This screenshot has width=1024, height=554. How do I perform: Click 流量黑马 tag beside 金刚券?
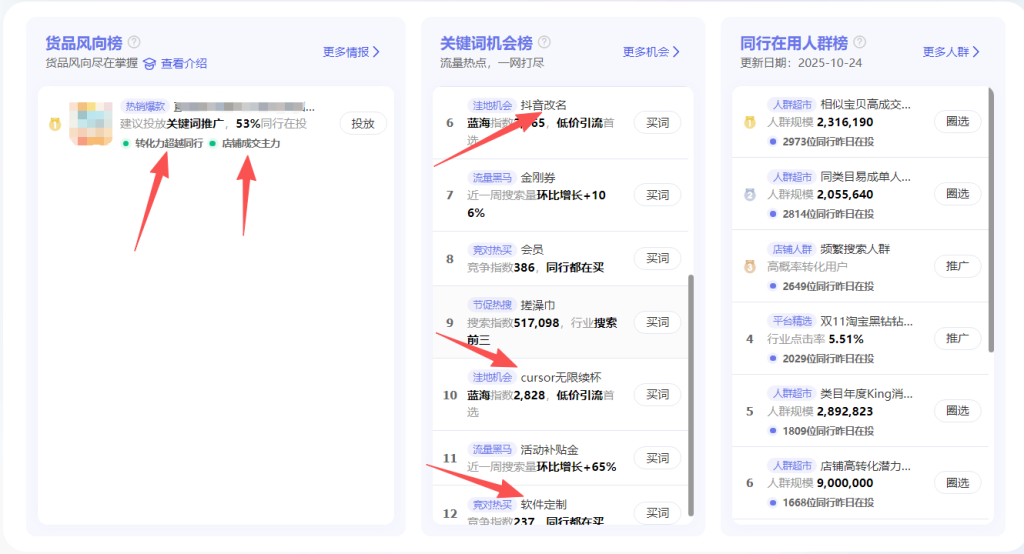(x=492, y=178)
